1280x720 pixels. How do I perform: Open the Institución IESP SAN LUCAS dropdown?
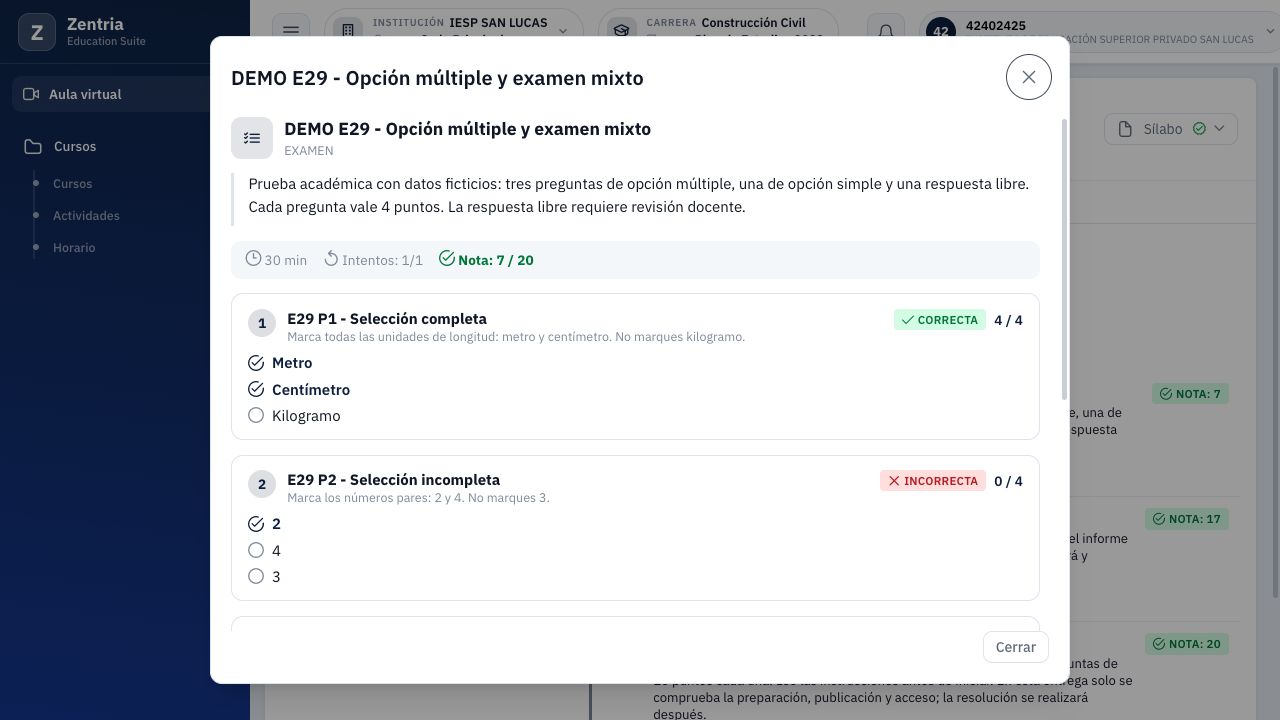[x=455, y=31]
